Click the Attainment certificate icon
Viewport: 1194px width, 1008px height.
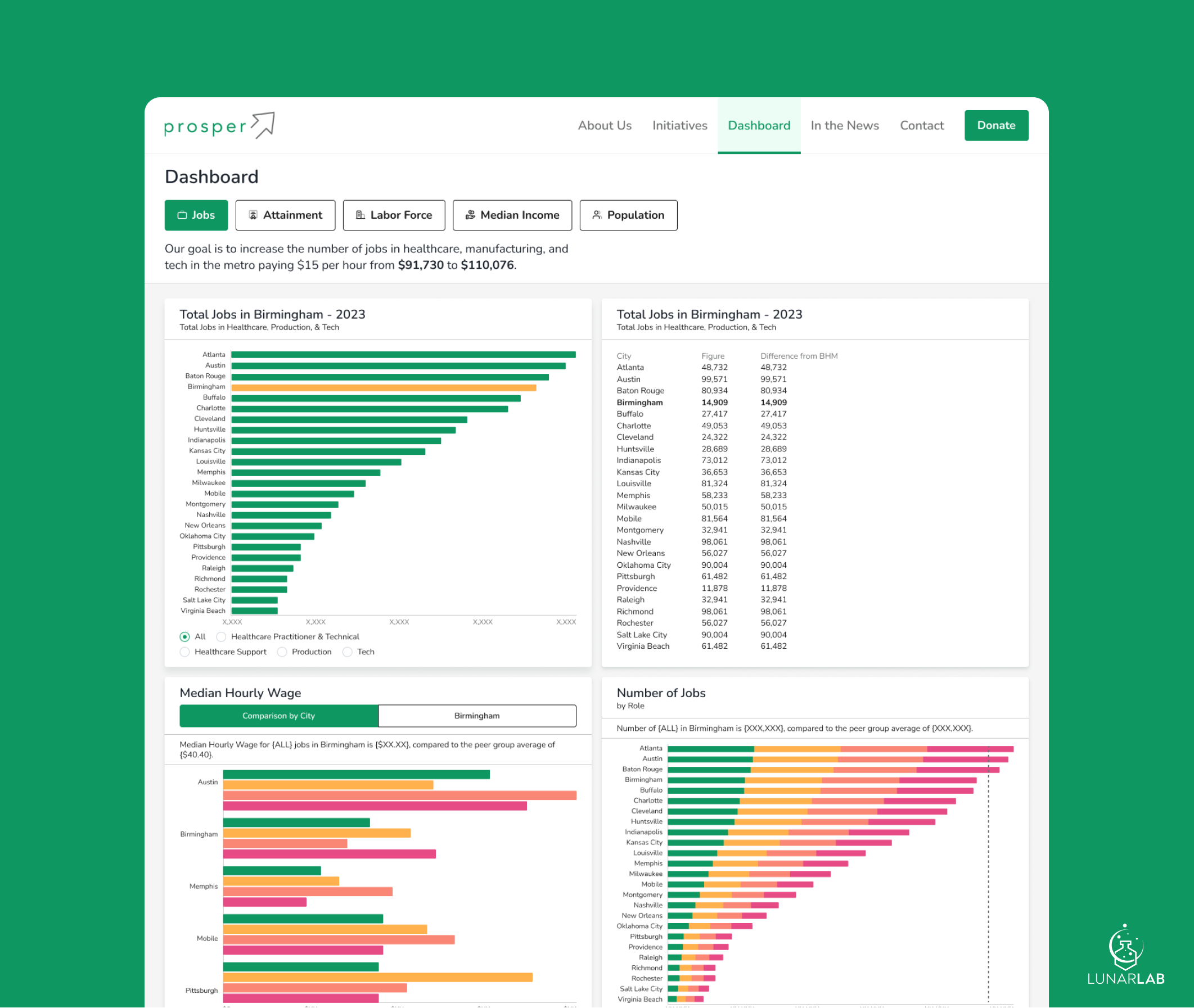point(253,215)
